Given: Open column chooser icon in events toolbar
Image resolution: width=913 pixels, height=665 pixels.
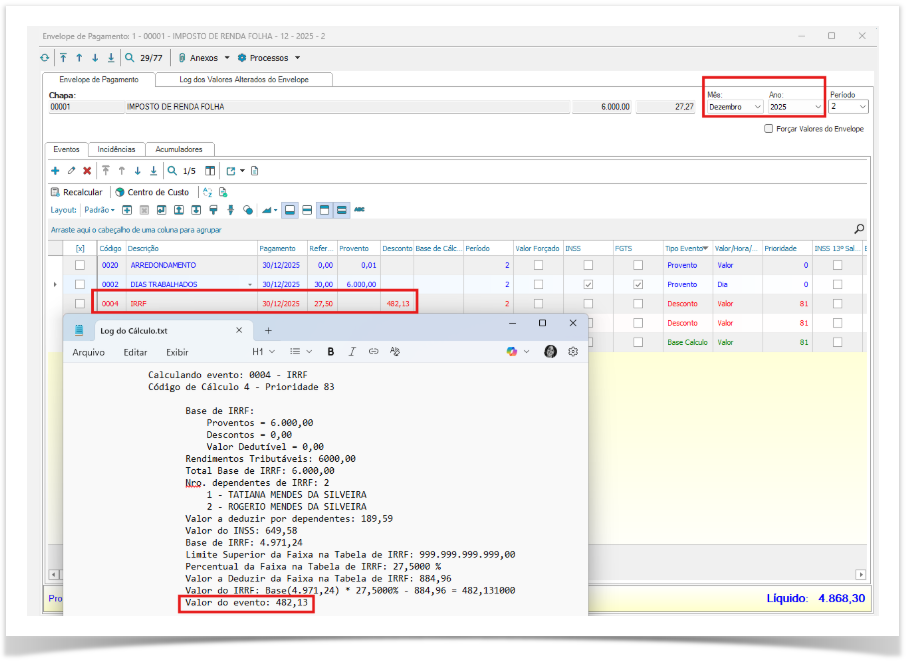Looking at the screenshot, I should tap(210, 171).
